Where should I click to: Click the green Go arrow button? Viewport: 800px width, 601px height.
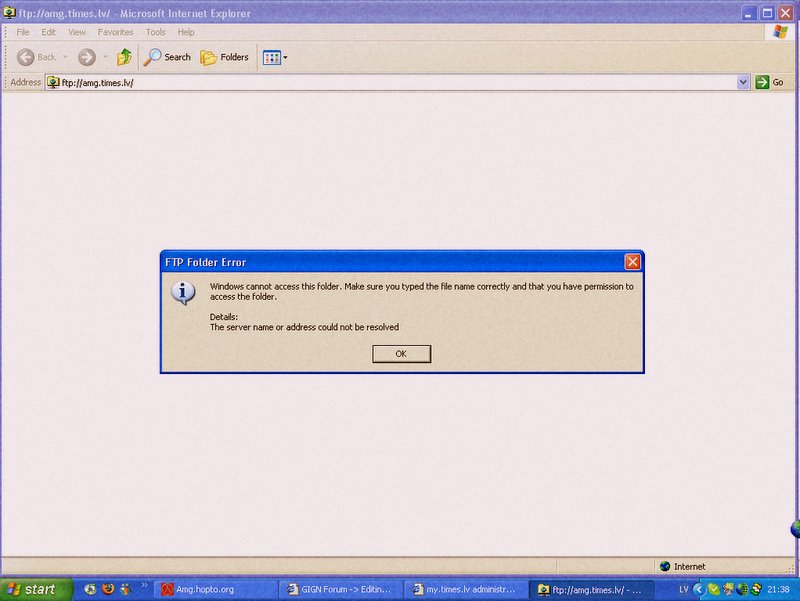(769, 82)
